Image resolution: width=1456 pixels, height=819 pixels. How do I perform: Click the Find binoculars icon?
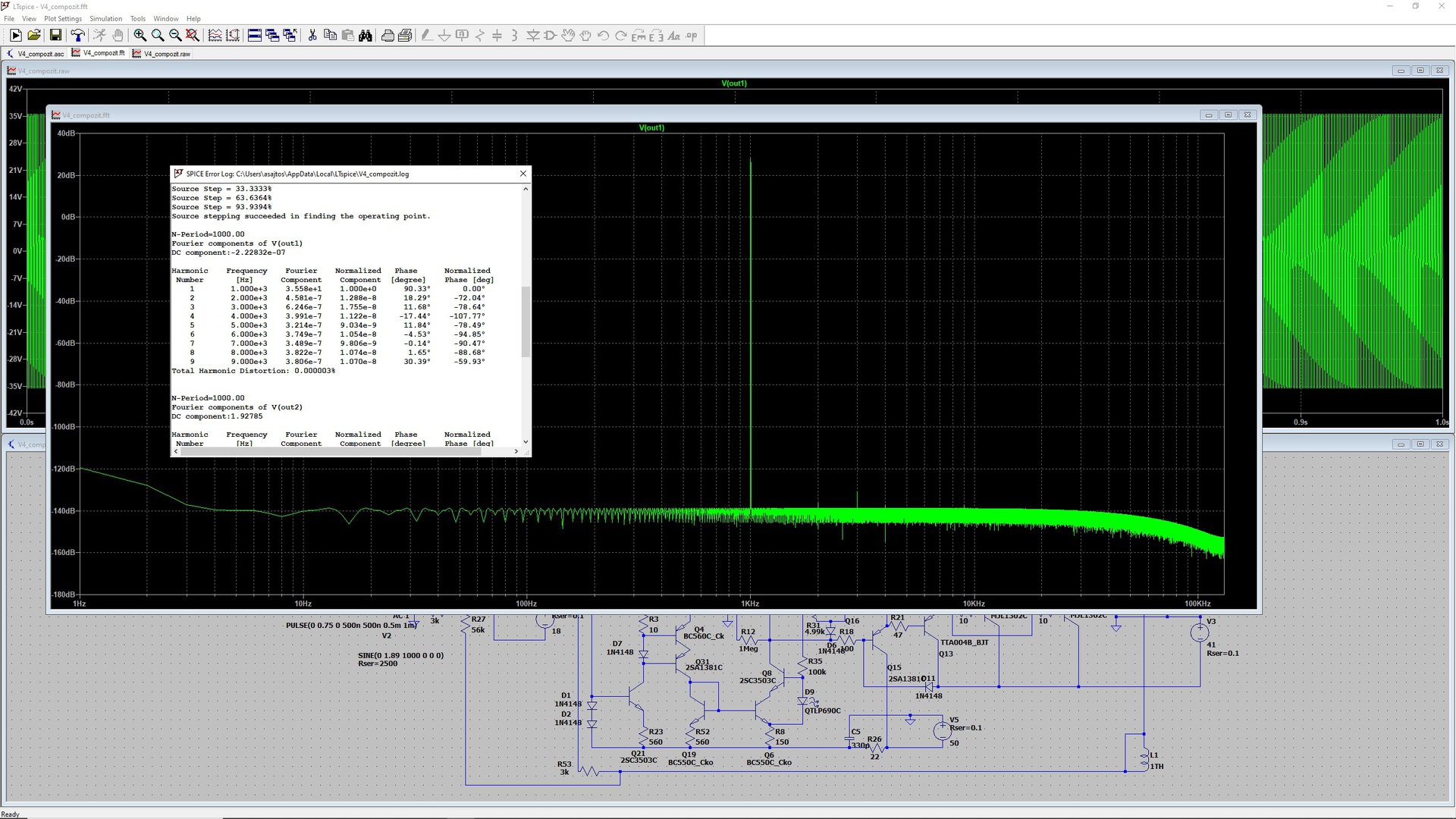[x=366, y=36]
